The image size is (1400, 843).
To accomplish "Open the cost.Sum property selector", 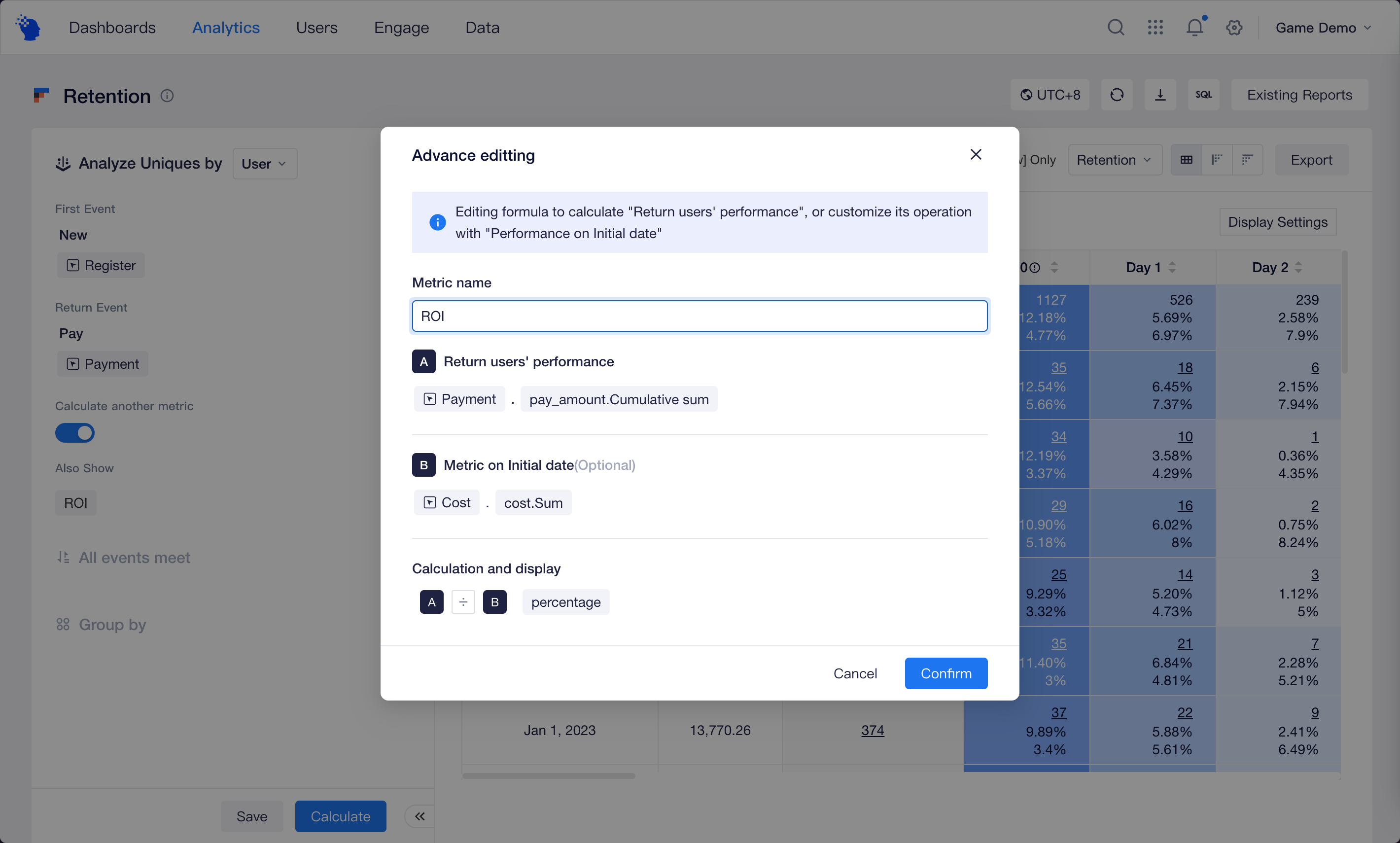I will pos(533,503).
